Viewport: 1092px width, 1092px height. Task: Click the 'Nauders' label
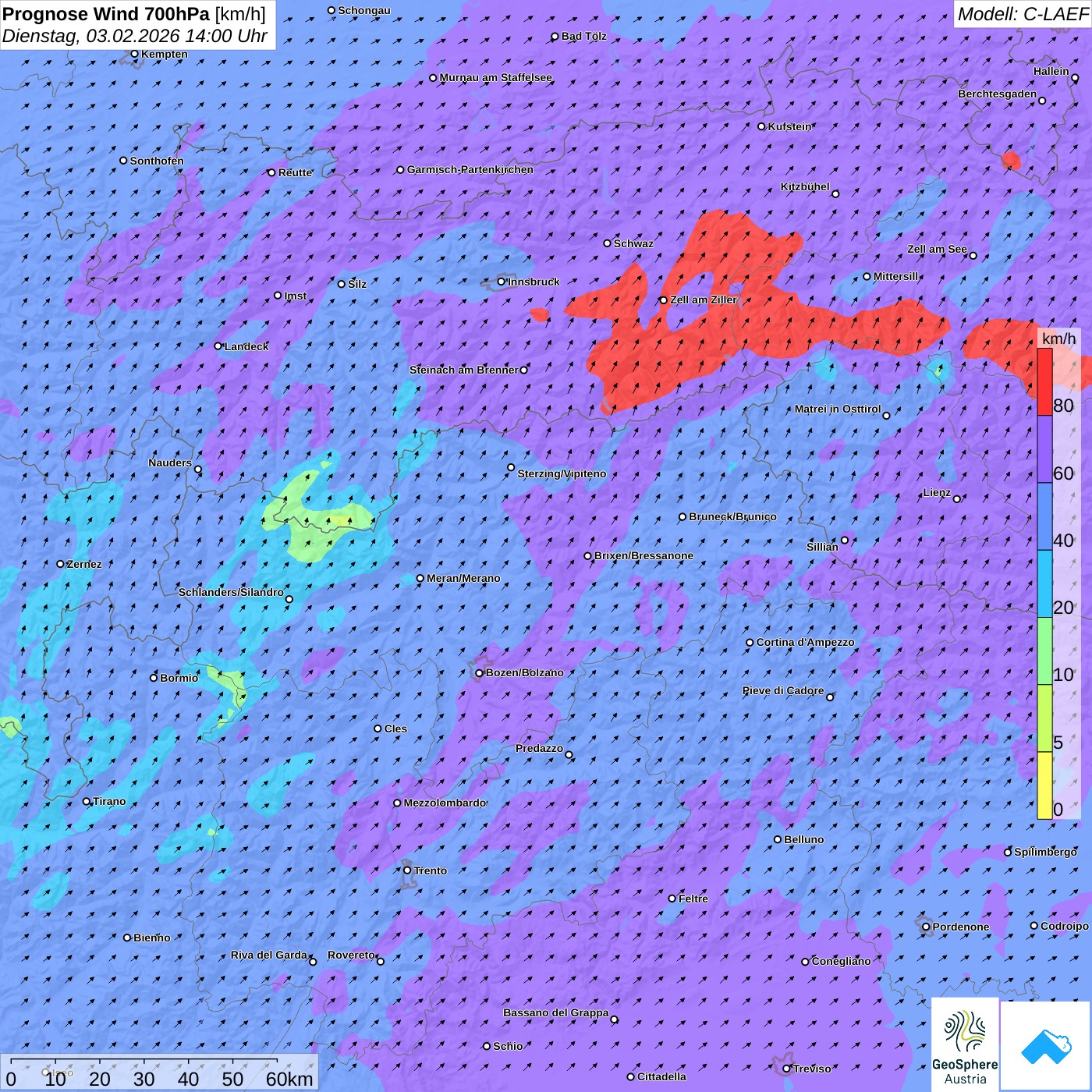170,463
